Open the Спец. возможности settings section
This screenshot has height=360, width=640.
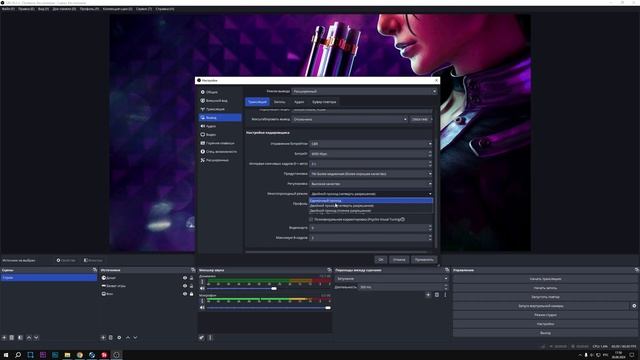click(220, 151)
